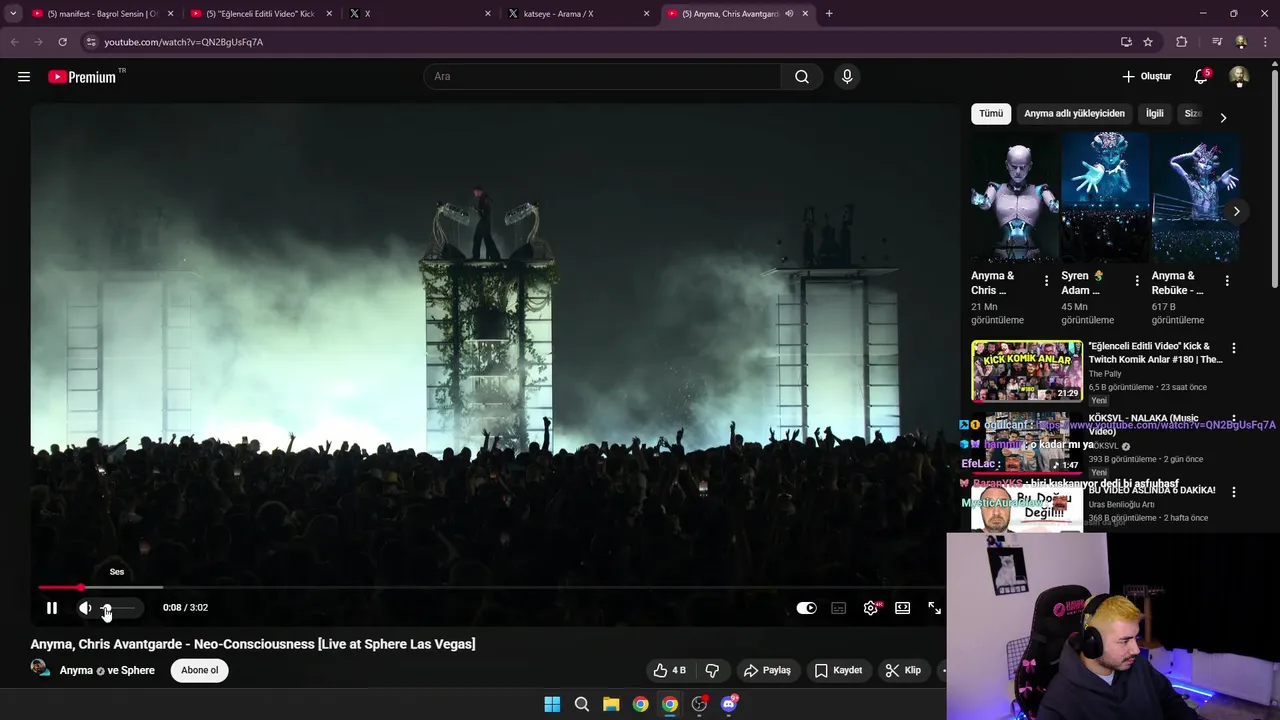Pause the video playback

pyautogui.click(x=52, y=607)
